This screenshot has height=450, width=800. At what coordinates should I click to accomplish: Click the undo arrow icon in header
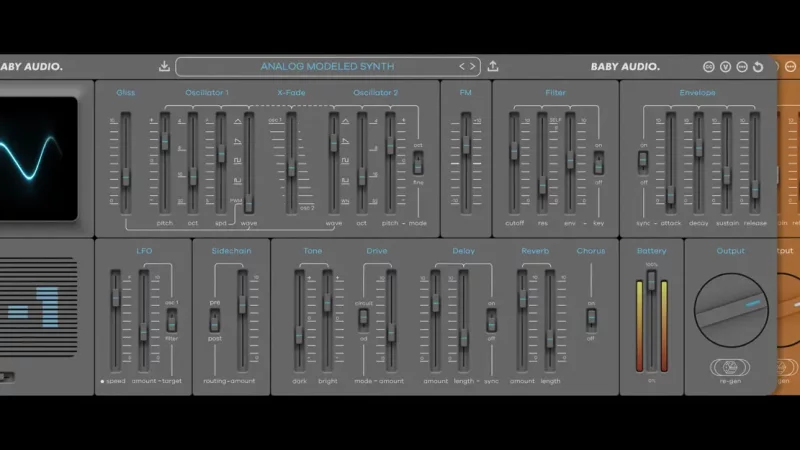tap(757, 67)
